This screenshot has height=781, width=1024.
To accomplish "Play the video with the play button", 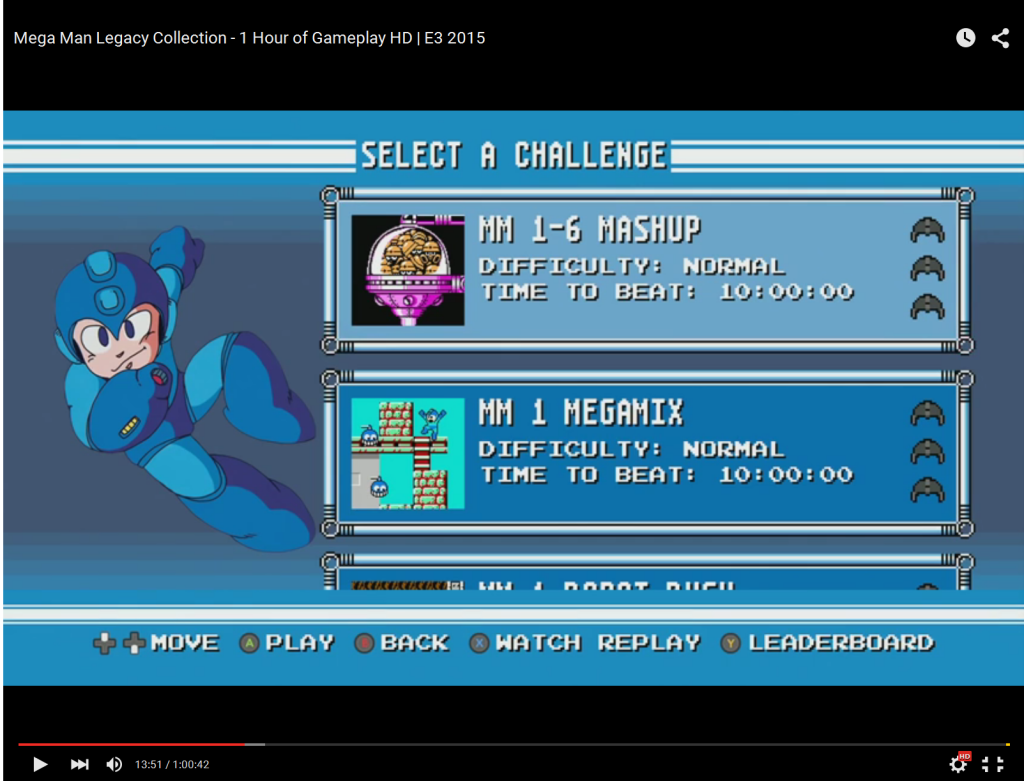I will coord(40,764).
